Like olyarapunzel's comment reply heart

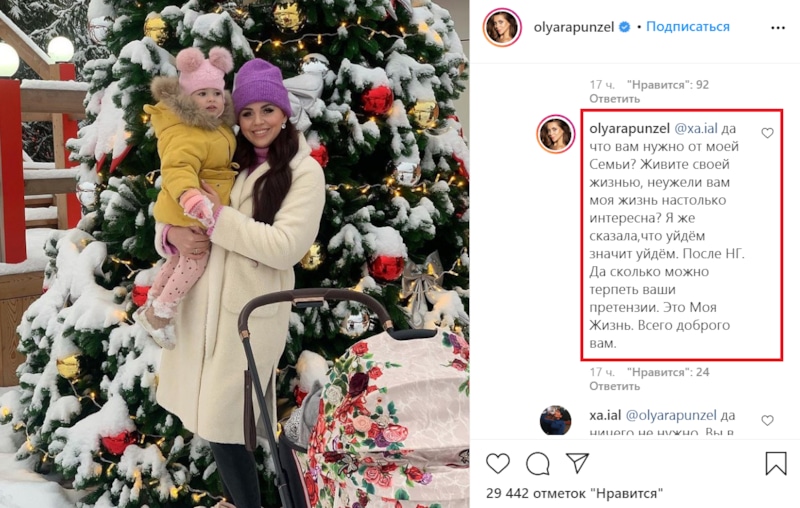pyautogui.click(x=767, y=133)
